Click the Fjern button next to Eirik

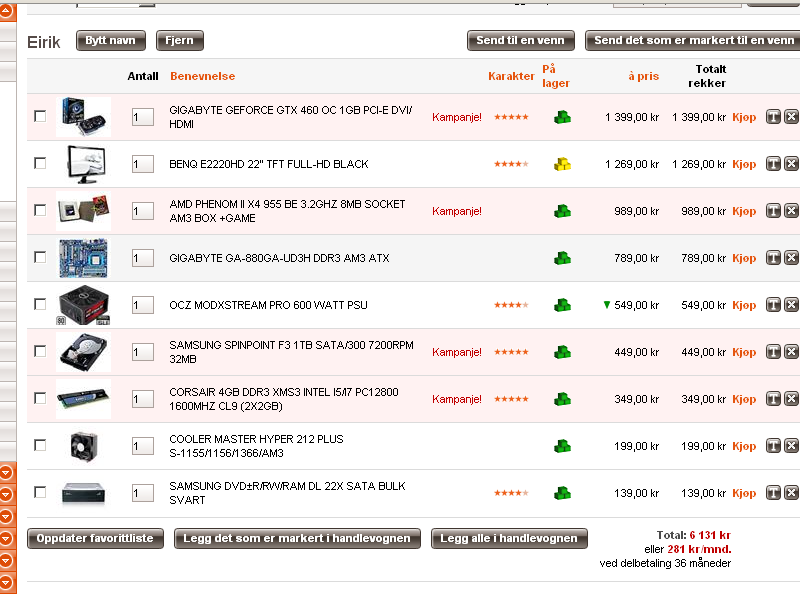click(x=180, y=40)
